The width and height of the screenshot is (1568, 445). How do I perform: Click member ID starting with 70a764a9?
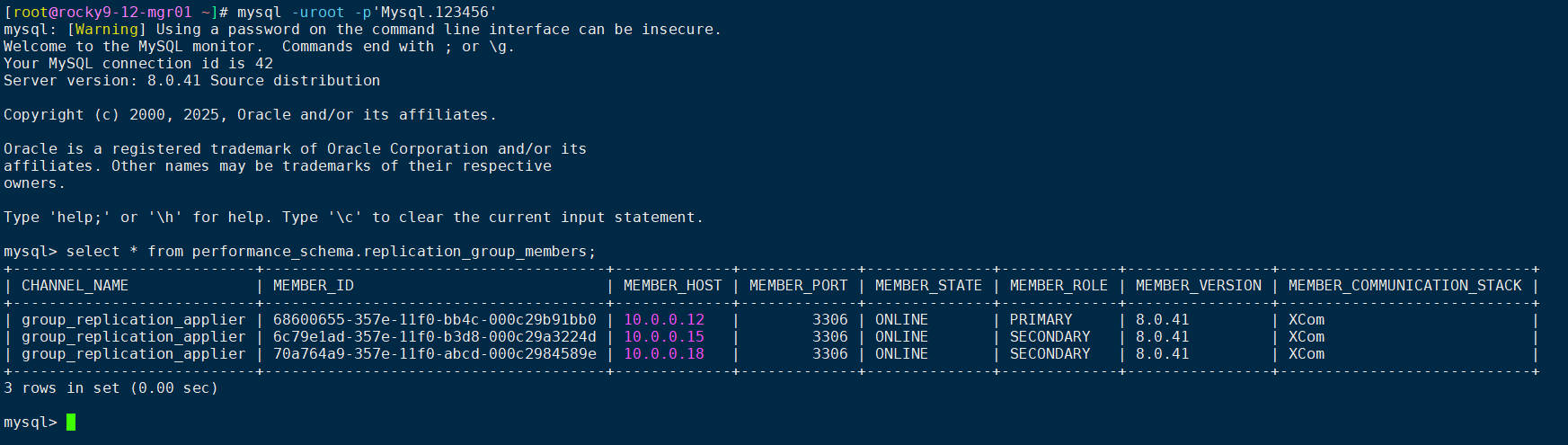435,354
